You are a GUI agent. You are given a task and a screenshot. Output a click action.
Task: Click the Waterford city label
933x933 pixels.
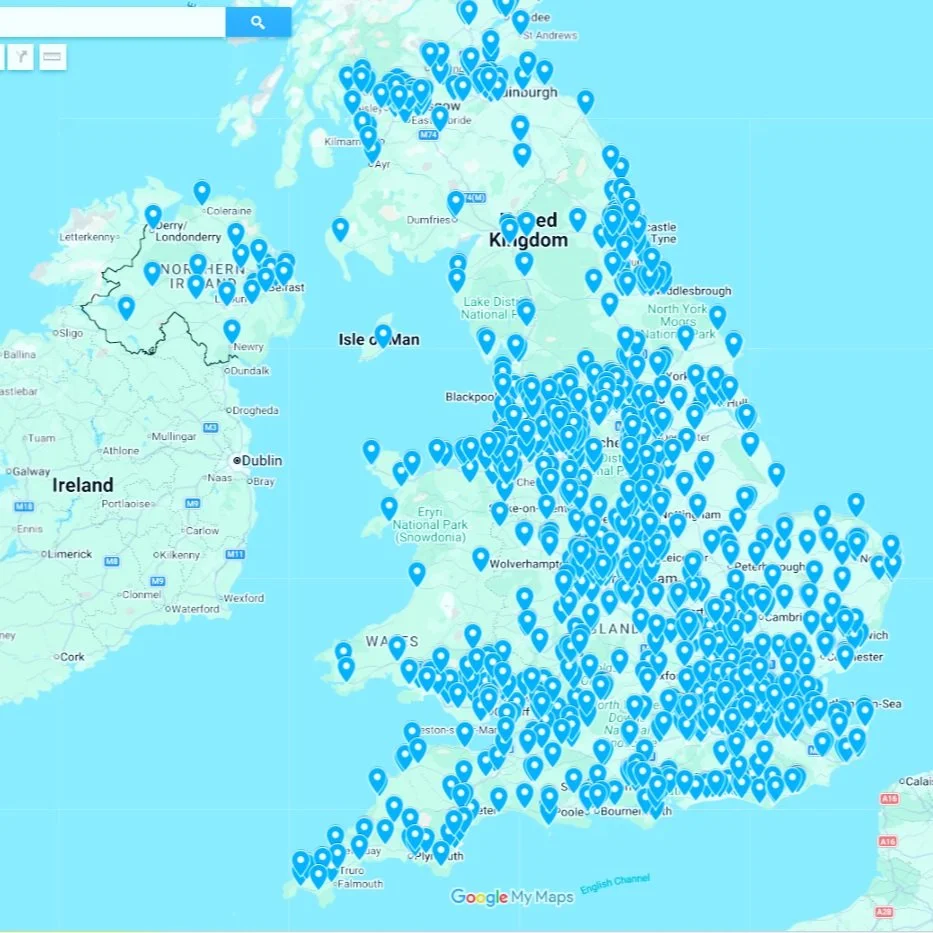point(195,609)
